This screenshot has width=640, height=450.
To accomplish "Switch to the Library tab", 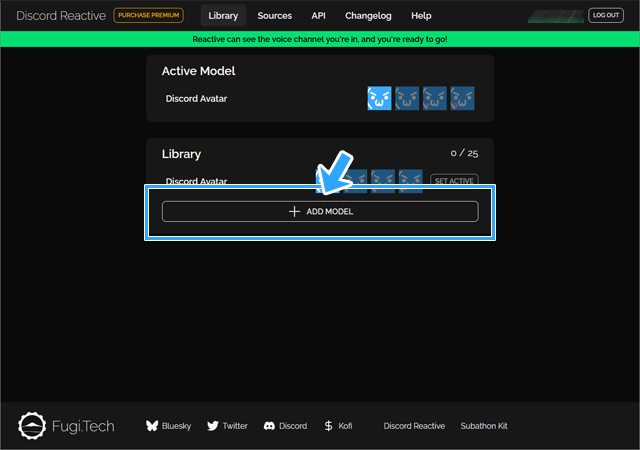I will coord(223,16).
